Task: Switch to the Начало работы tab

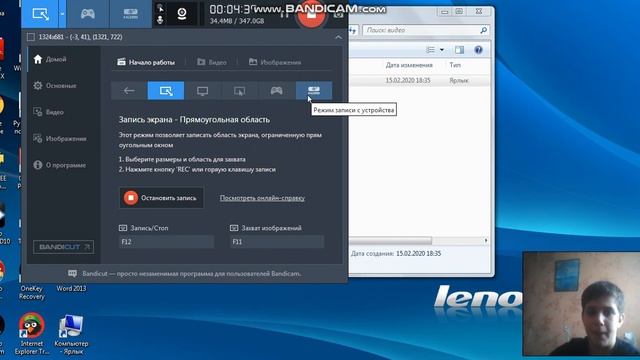Action: pyautogui.click(x=146, y=62)
